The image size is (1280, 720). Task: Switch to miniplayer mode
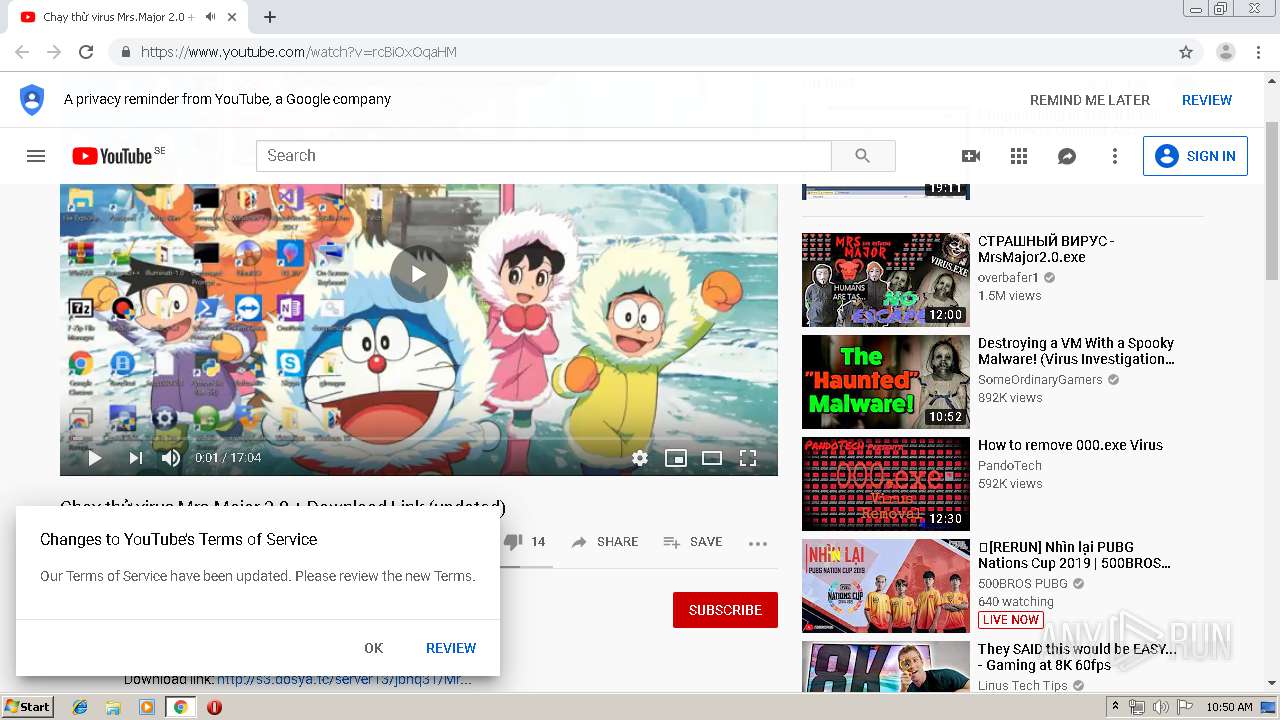click(676, 458)
